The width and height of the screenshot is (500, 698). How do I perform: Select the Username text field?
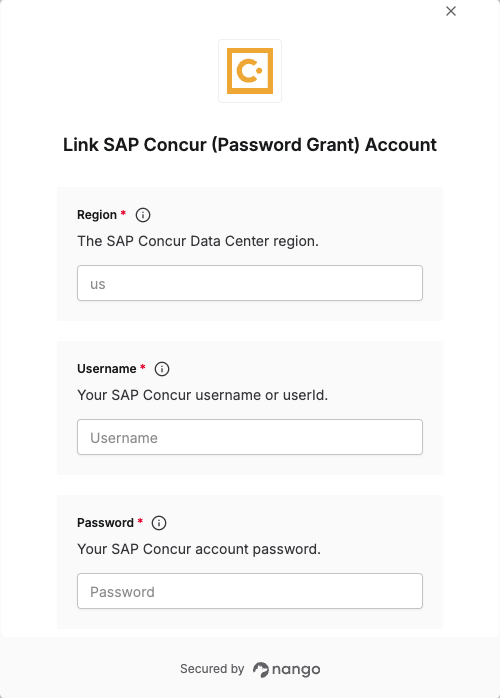coord(250,437)
